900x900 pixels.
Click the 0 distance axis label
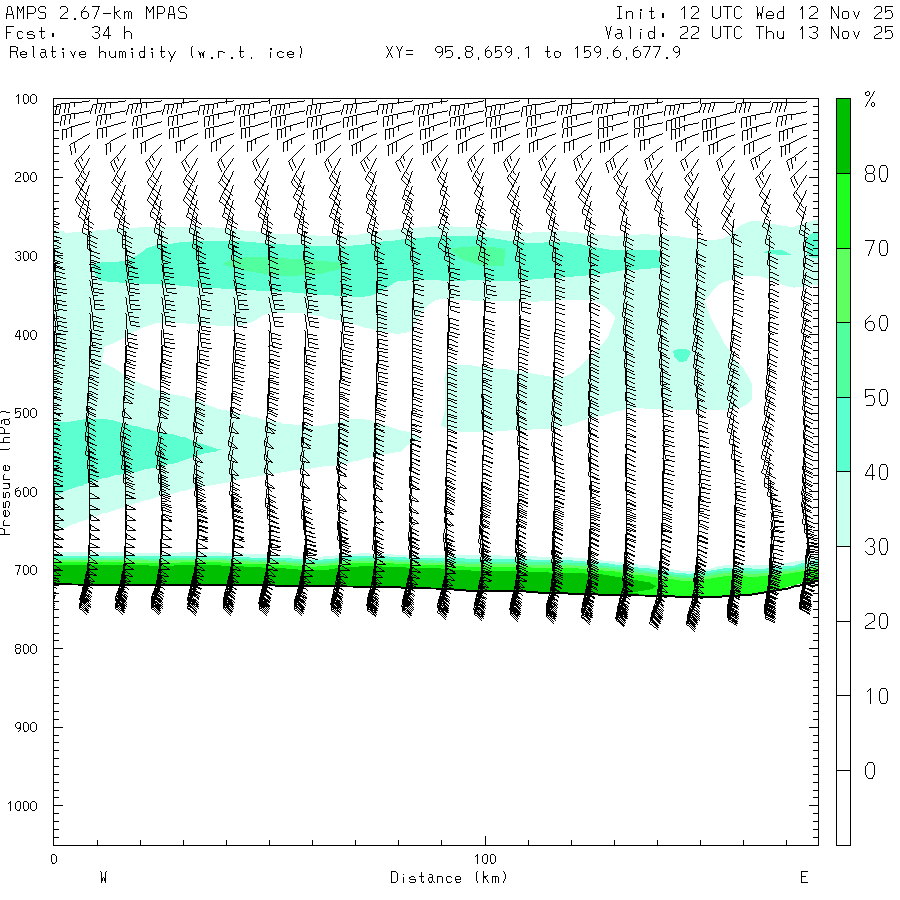point(54,859)
